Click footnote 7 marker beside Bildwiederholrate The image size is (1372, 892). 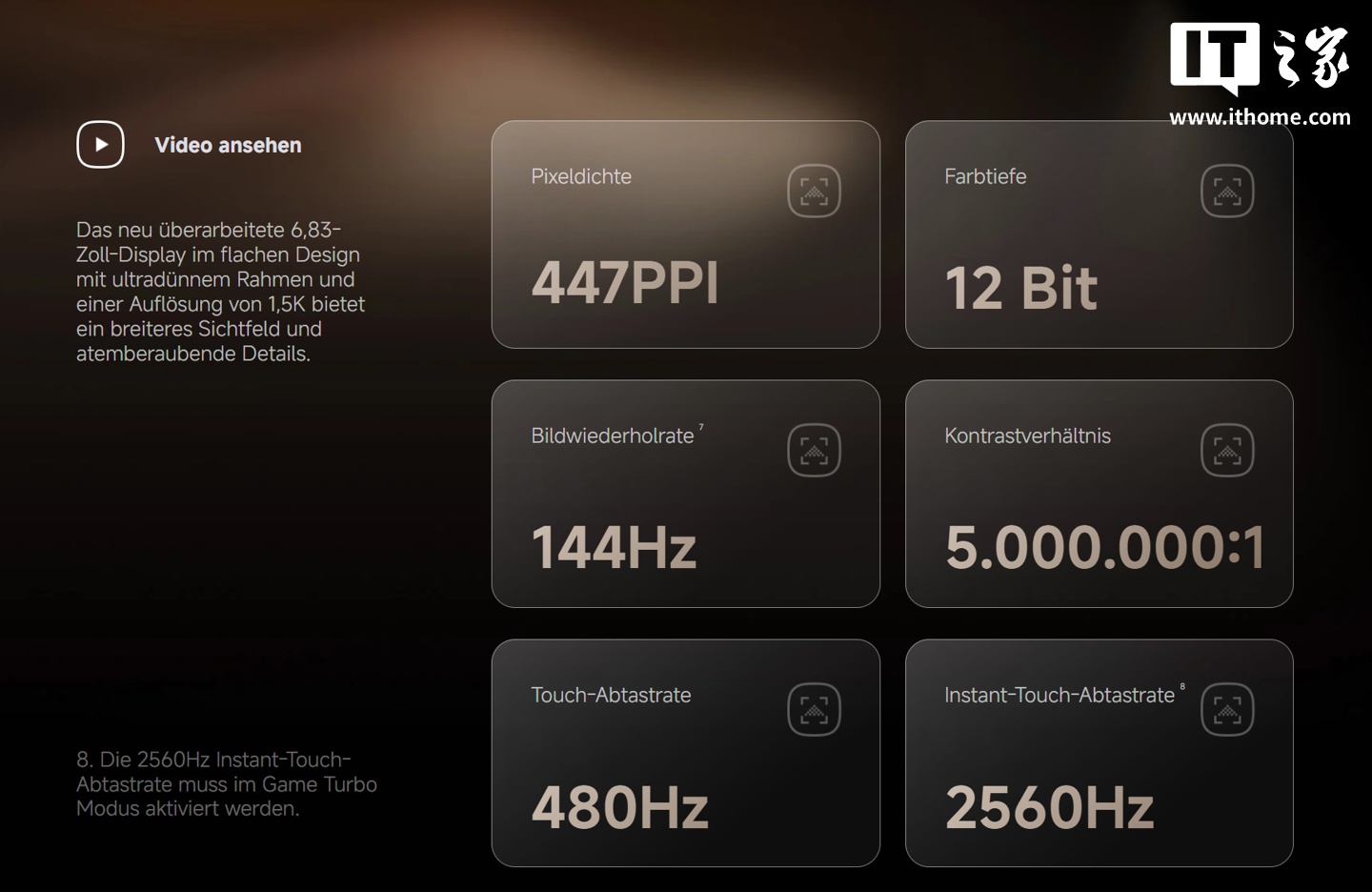coord(701,427)
